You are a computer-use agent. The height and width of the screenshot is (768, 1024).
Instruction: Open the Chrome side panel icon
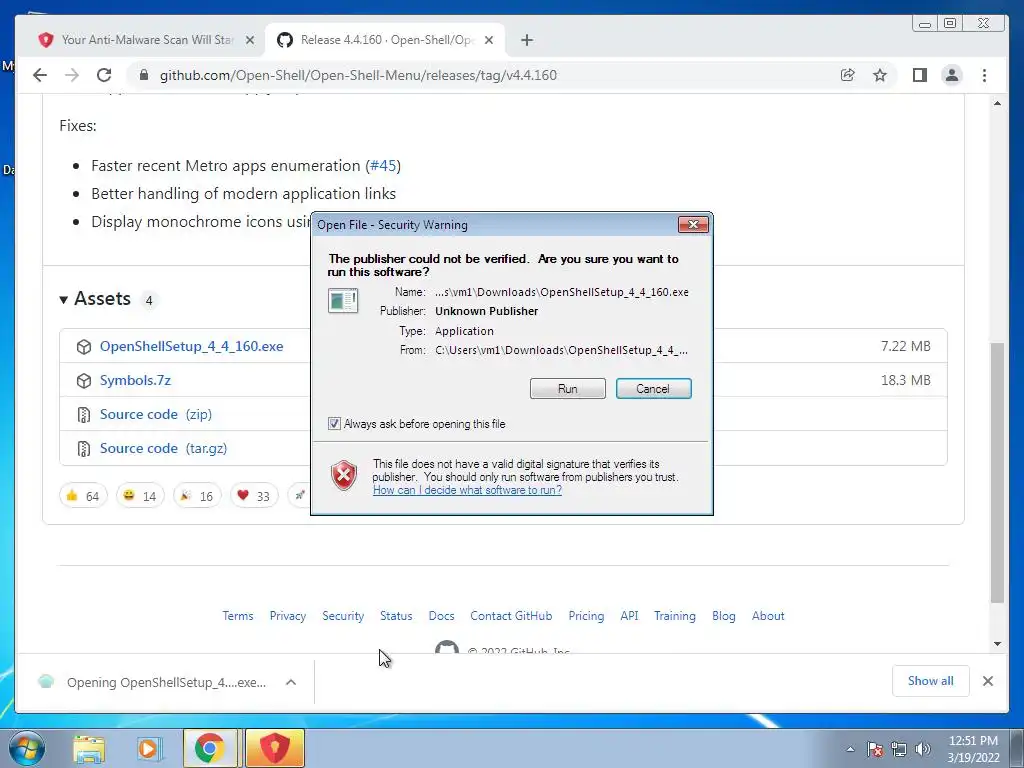point(920,75)
